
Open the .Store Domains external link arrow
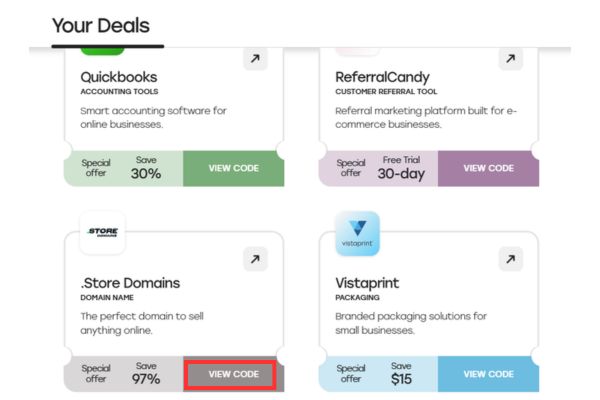click(256, 260)
